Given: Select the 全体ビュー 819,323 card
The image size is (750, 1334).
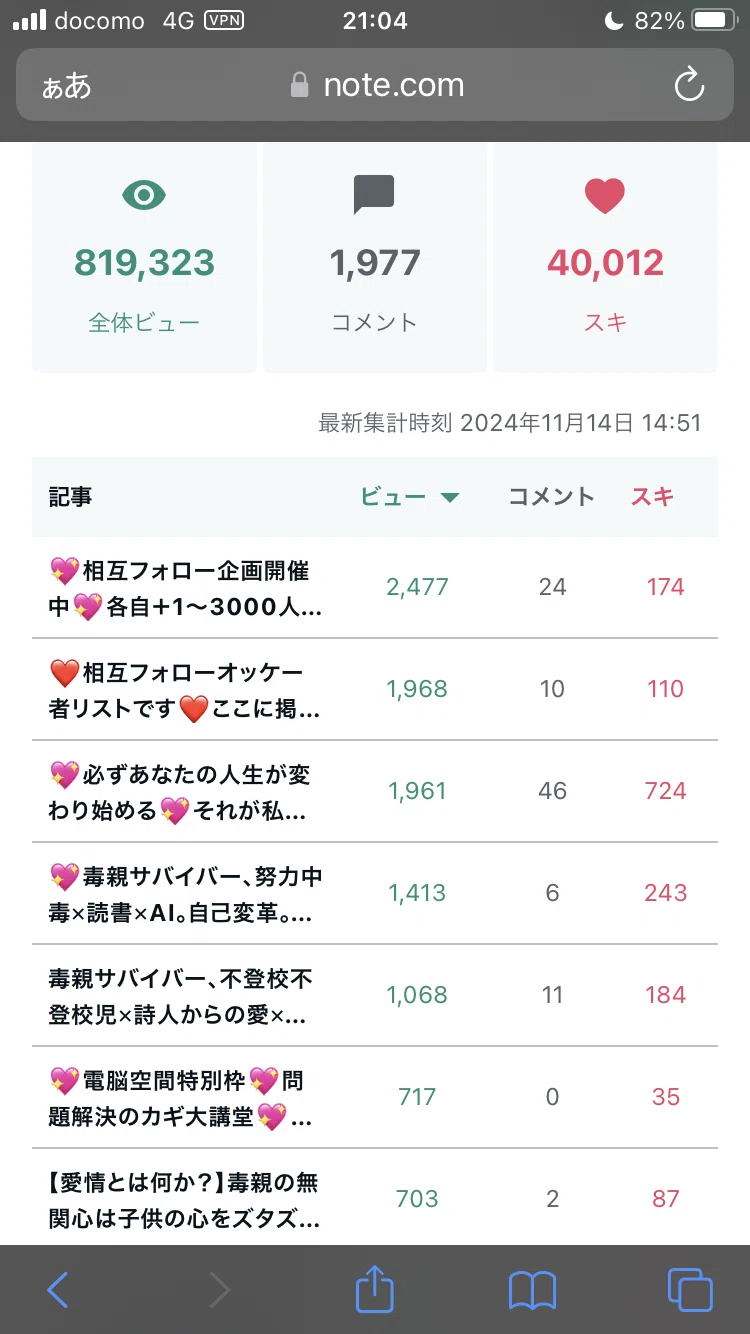Looking at the screenshot, I should click(144, 257).
